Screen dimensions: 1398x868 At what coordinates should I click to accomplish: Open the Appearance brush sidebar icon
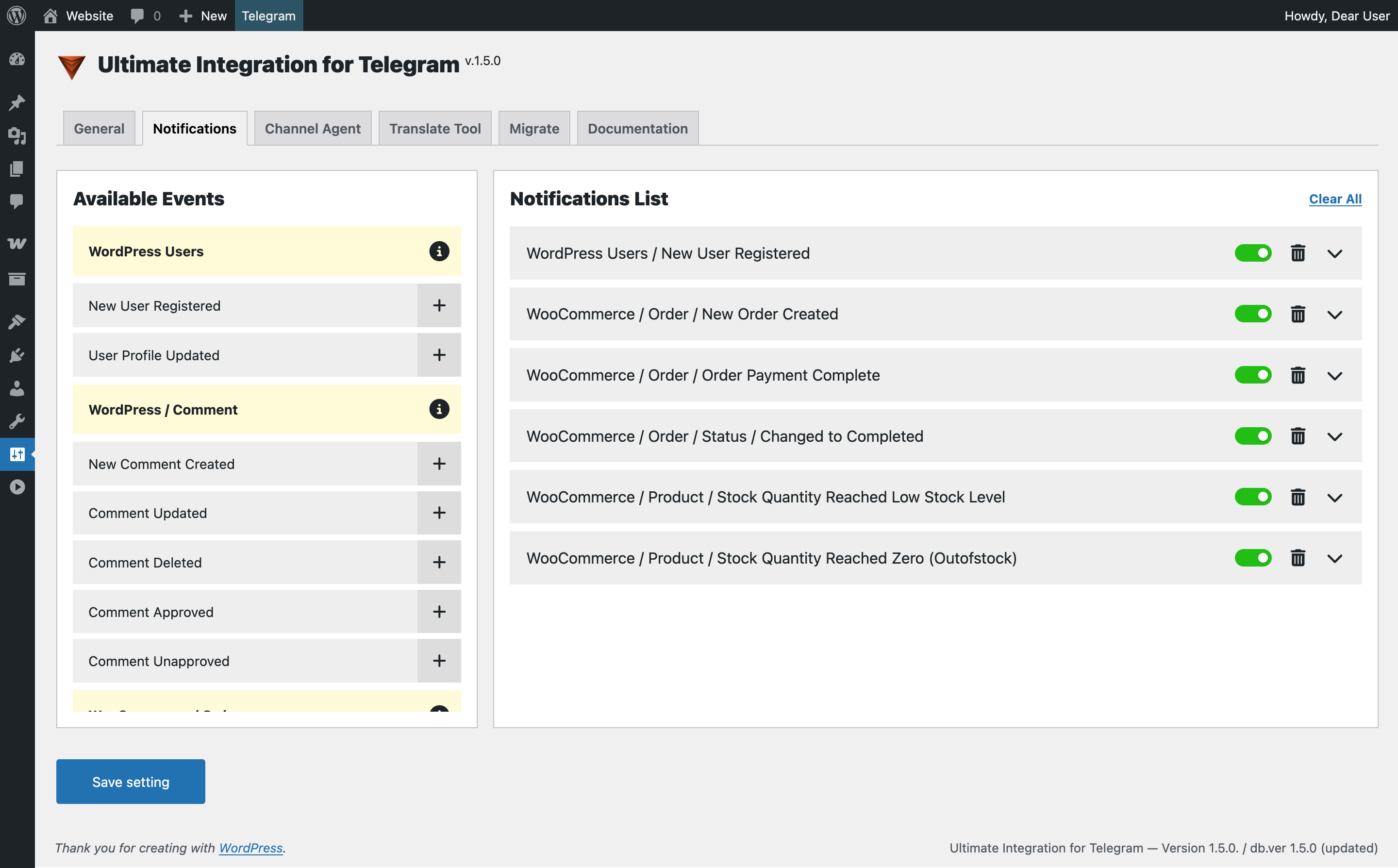coord(17,321)
